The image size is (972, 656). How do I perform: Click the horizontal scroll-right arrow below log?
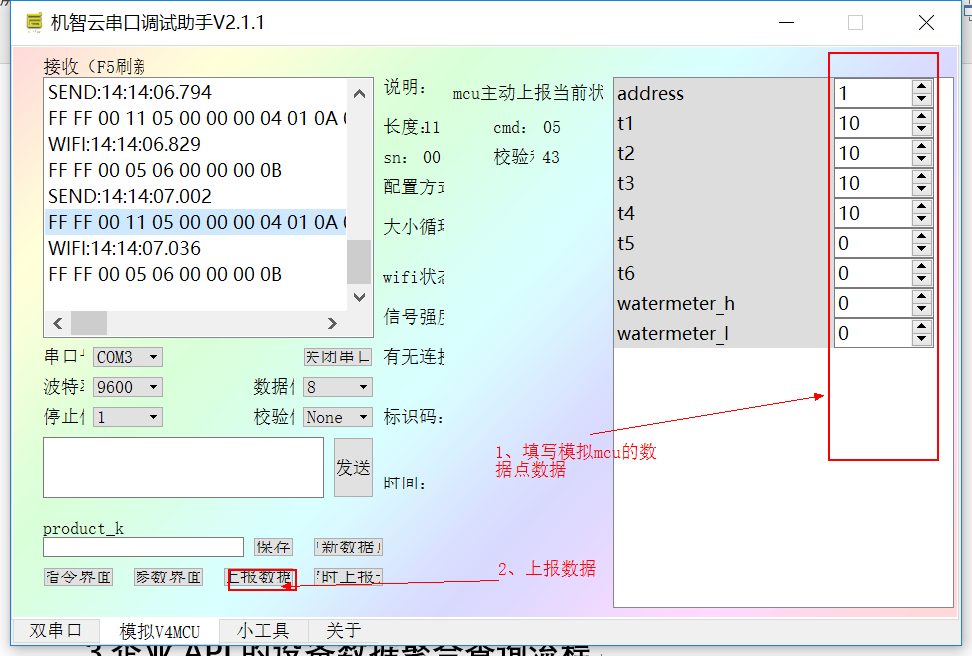pyautogui.click(x=331, y=325)
